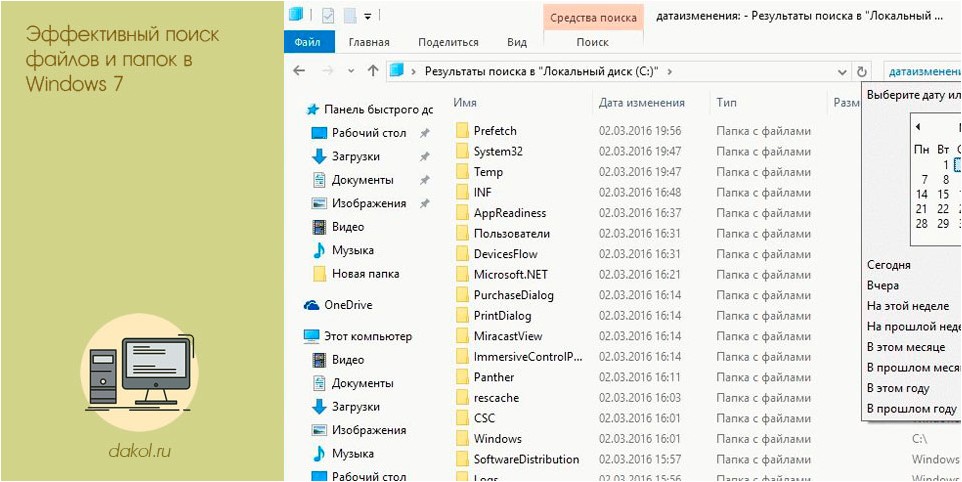The image size is (962, 482).
Task: Click the Microsoft.NET folder icon
Action: [x=462, y=275]
